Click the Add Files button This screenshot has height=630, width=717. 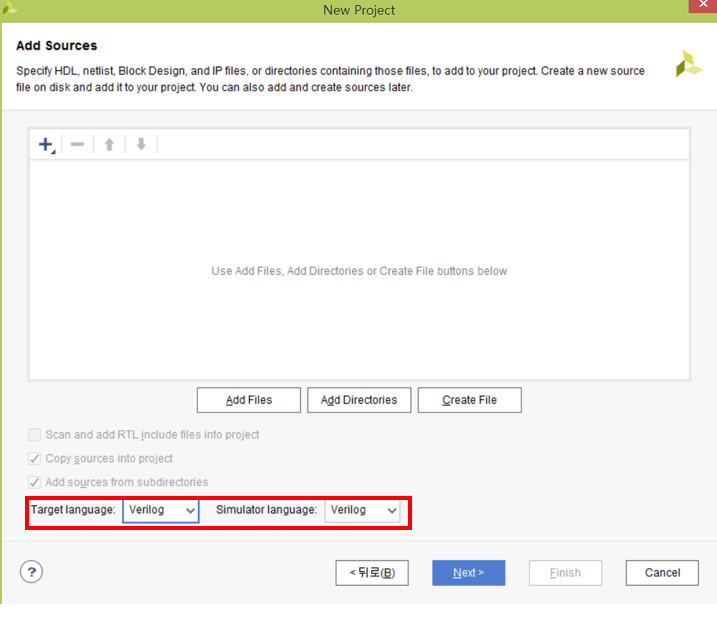[249, 400]
